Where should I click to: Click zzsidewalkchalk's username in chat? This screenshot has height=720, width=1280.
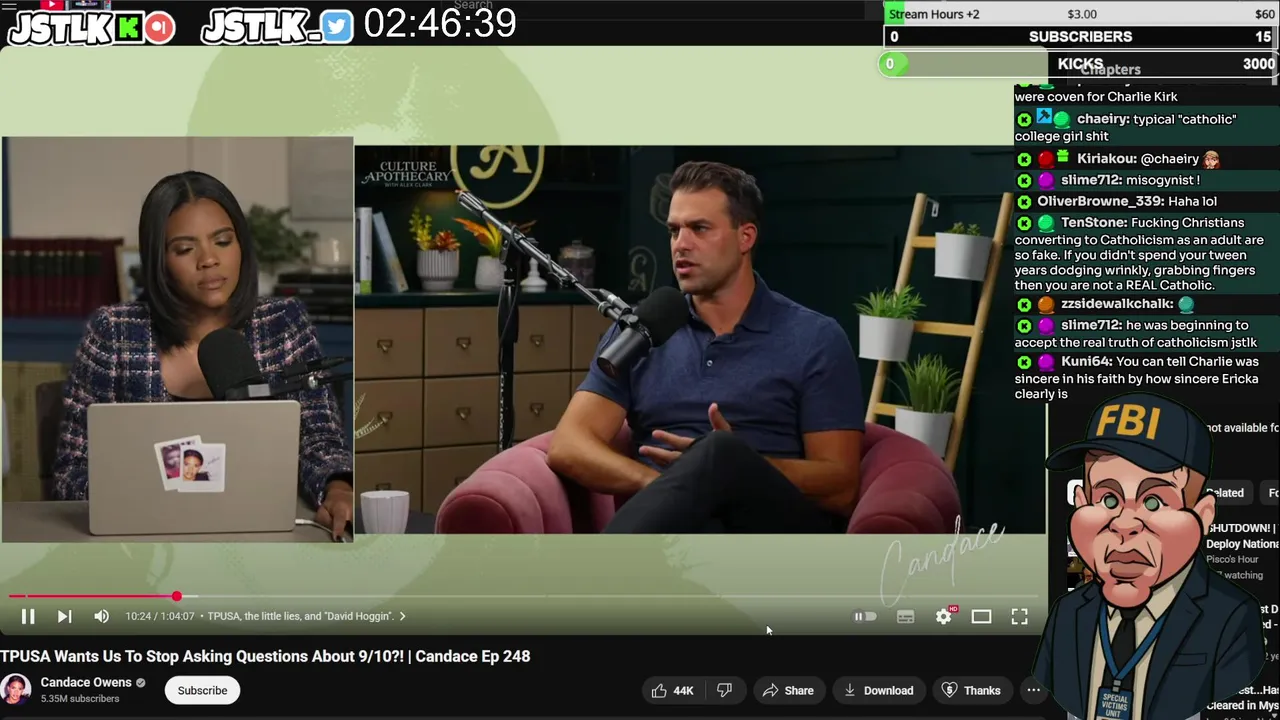tap(1117, 303)
